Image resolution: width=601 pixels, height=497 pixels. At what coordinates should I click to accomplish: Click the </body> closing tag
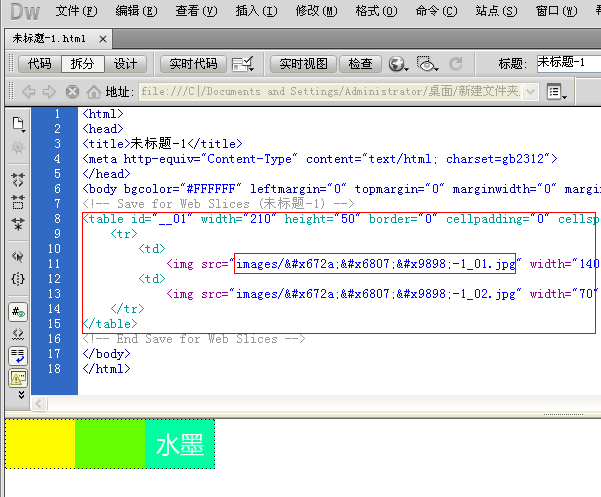click(x=107, y=354)
